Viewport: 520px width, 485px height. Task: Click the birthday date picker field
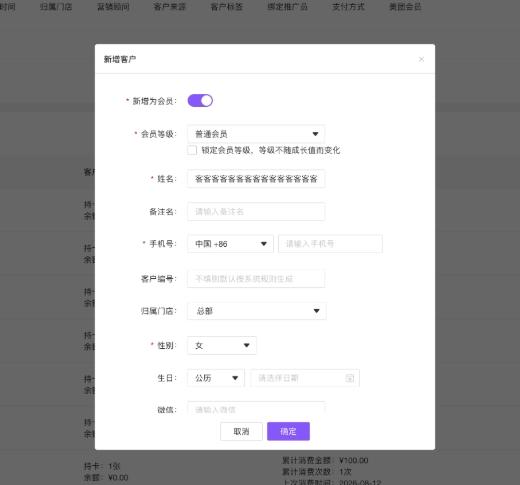coord(305,378)
